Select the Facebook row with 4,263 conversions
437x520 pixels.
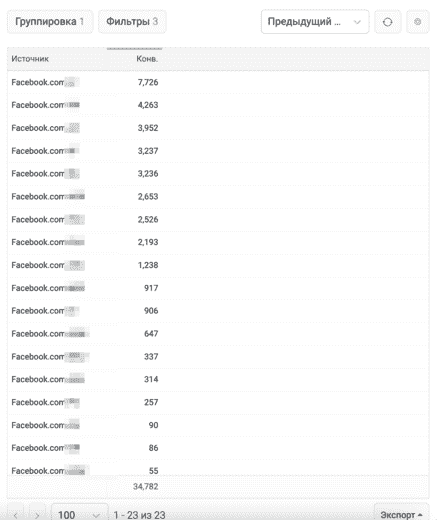[x=218, y=105]
